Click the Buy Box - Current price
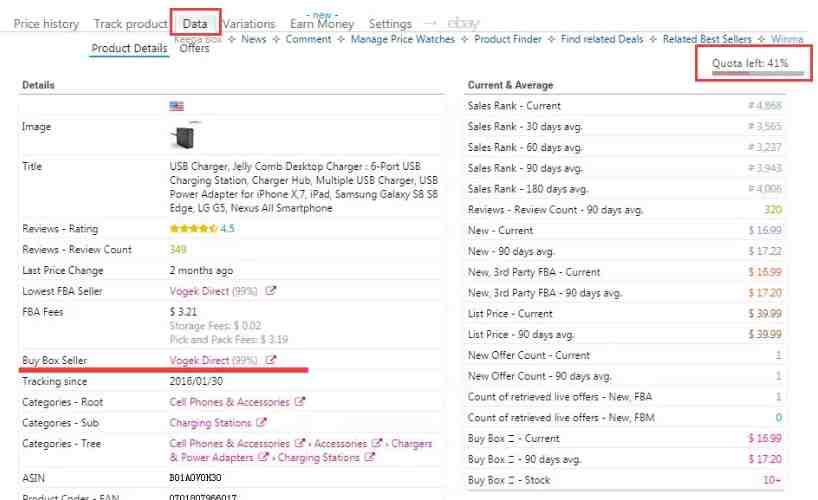This screenshot has height=500, width=818. pyautogui.click(x=765, y=438)
